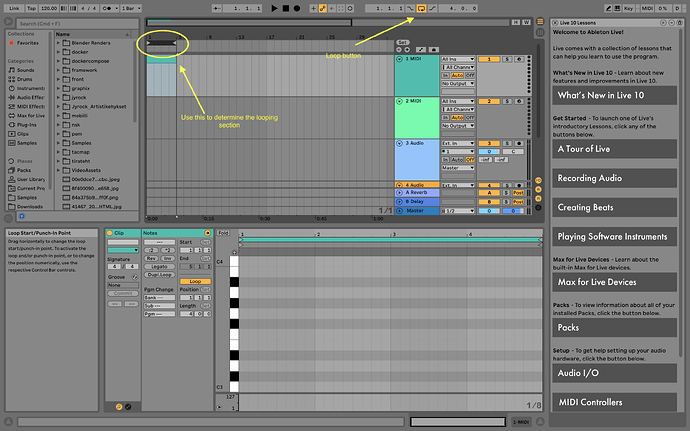Toggle Automation Arm in the control bar
The image size is (690, 431).
(323, 8)
